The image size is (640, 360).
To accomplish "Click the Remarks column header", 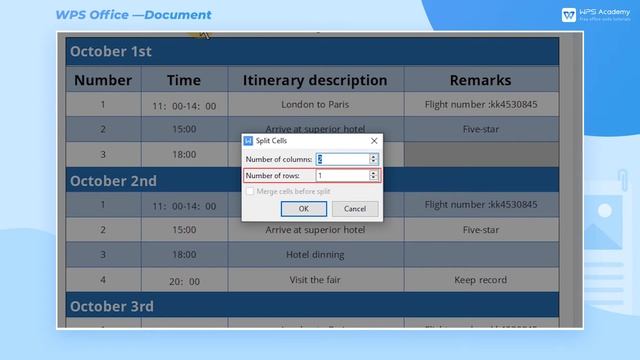I will [x=481, y=80].
